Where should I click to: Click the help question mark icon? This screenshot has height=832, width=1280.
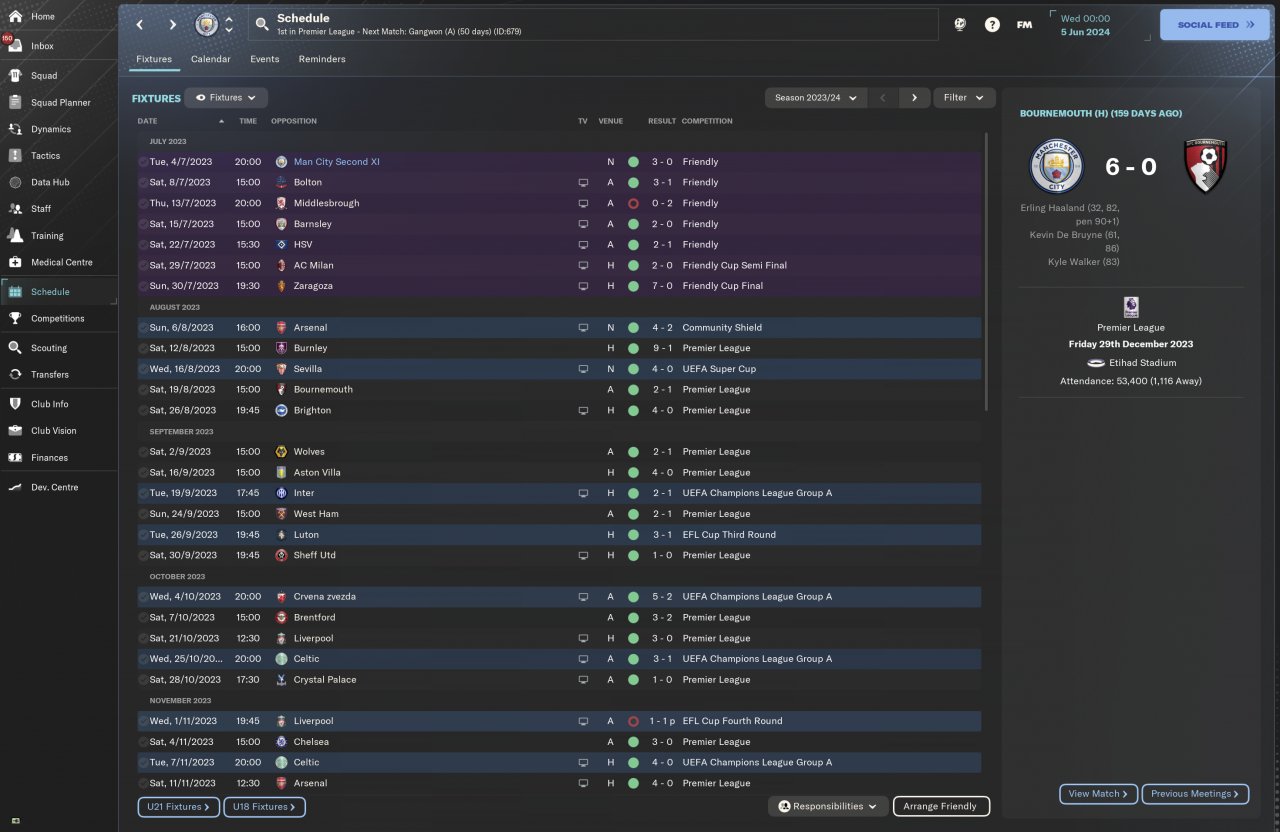click(x=992, y=25)
